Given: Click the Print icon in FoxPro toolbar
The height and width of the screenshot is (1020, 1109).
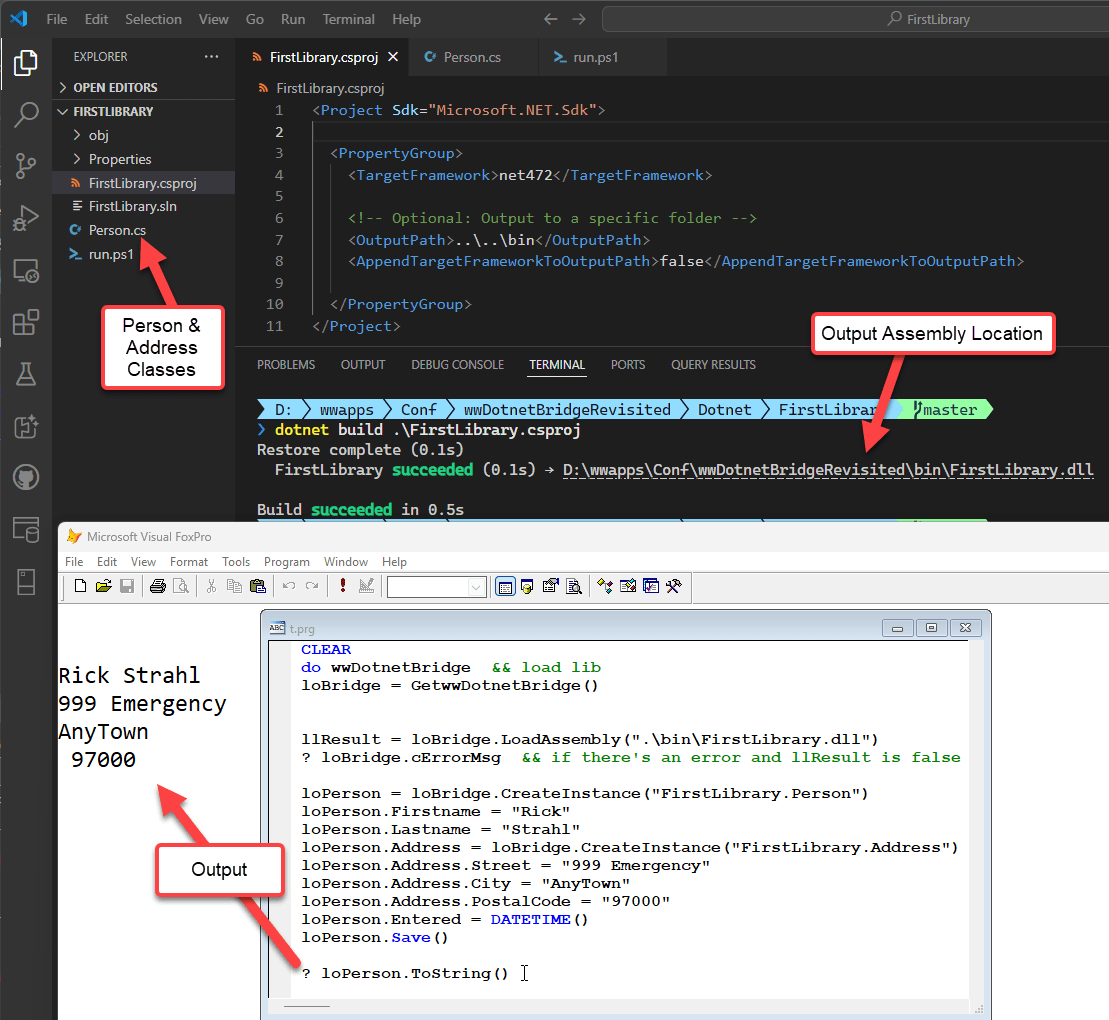Looking at the screenshot, I should coord(157,587).
